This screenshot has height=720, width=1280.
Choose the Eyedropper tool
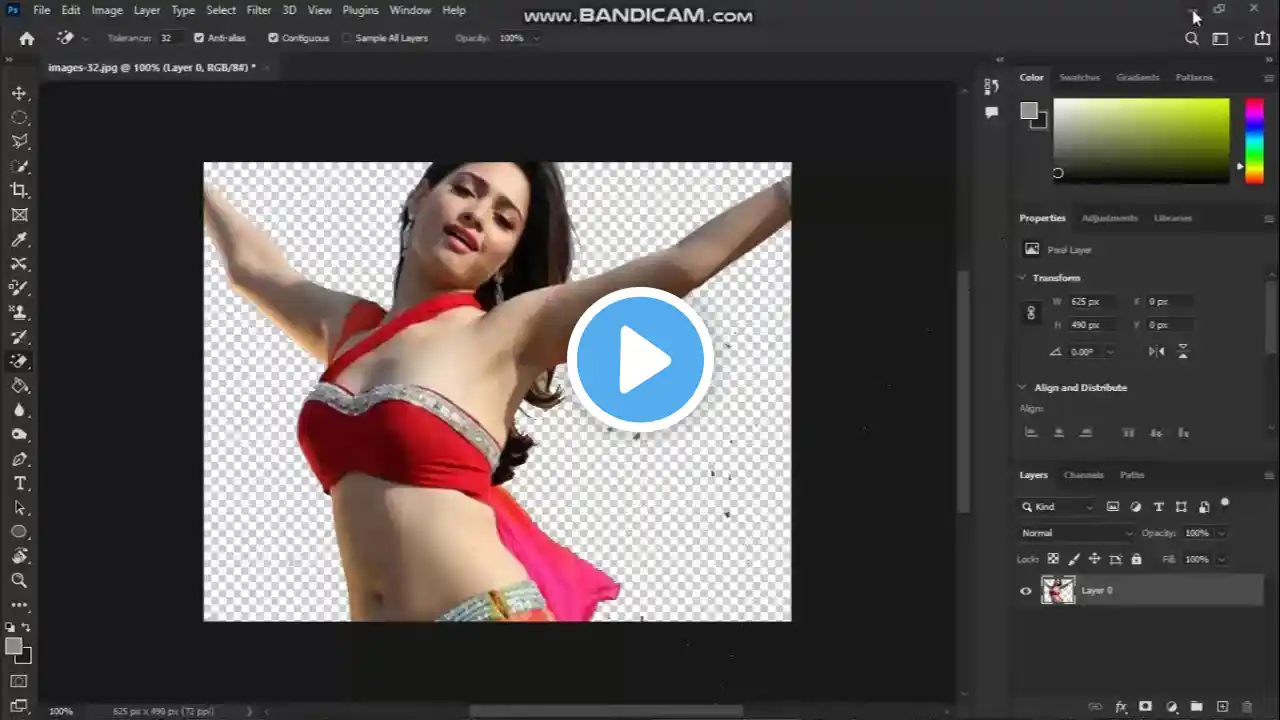coord(20,239)
